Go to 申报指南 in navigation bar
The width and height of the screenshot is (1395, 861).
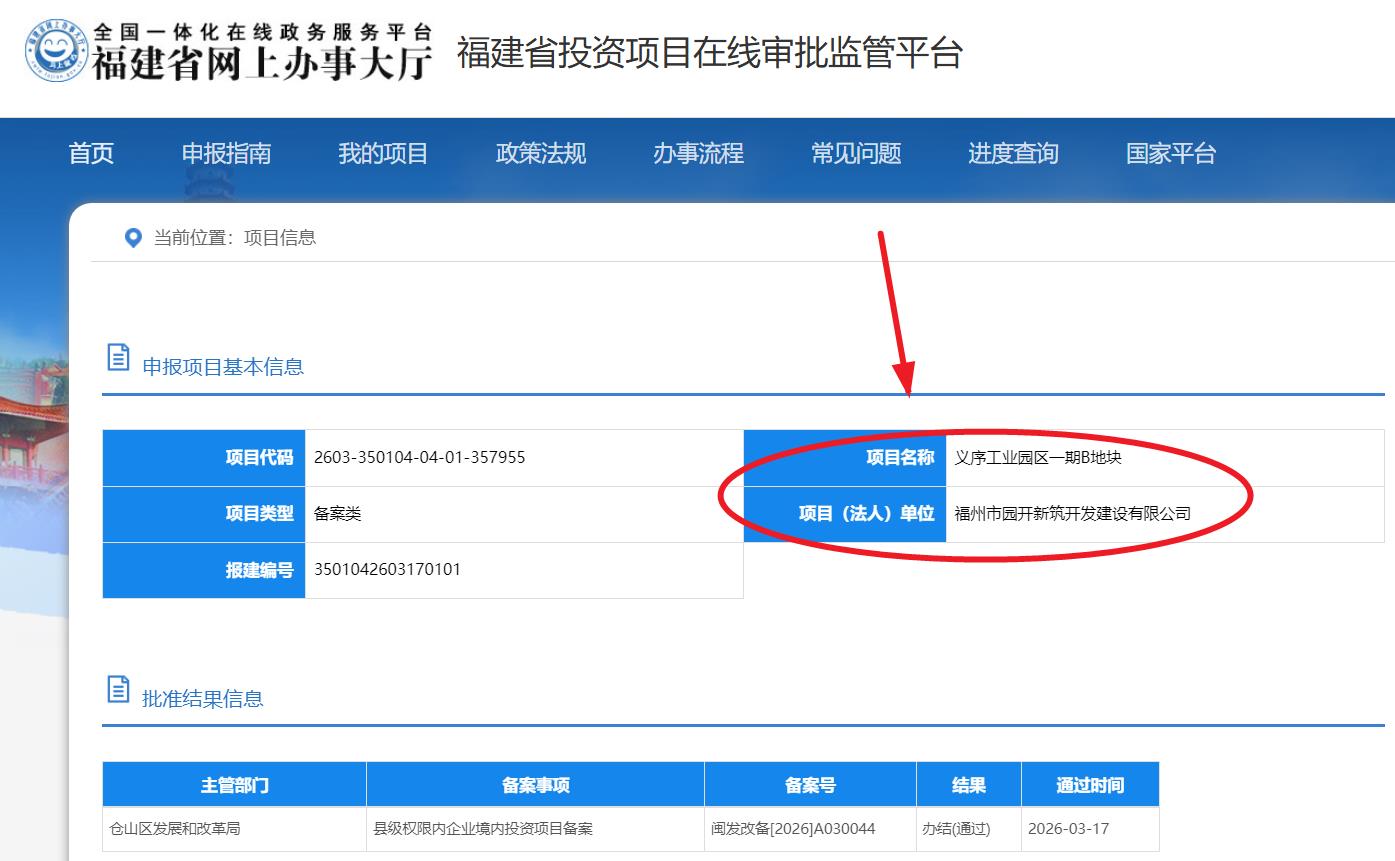tap(226, 154)
